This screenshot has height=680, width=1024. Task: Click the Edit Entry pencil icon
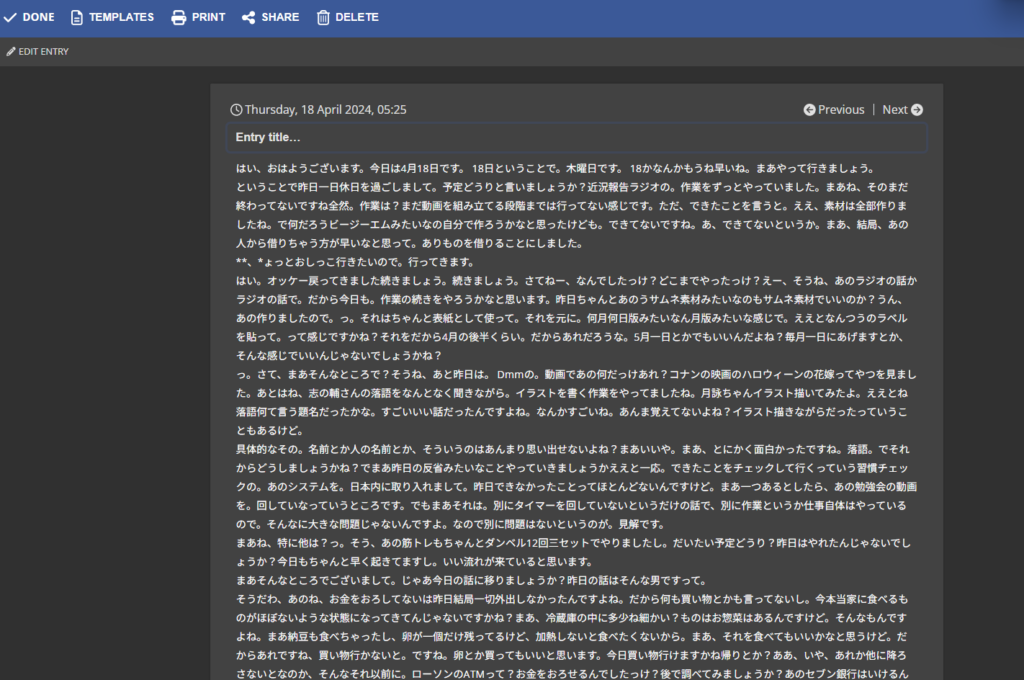pos(11,51)
